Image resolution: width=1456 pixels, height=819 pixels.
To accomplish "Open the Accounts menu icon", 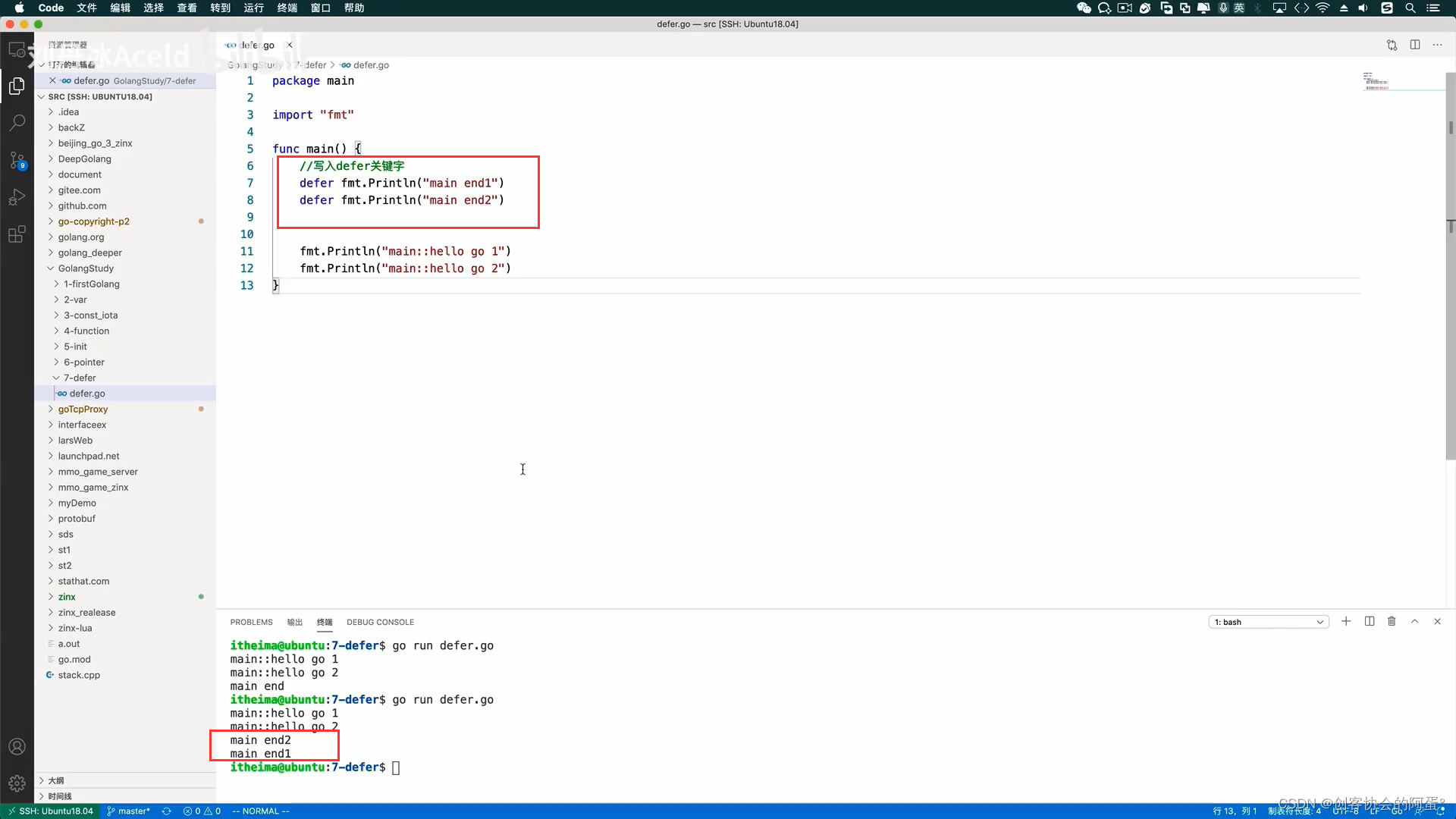I will pyautogui.click(x=17, y=747).
